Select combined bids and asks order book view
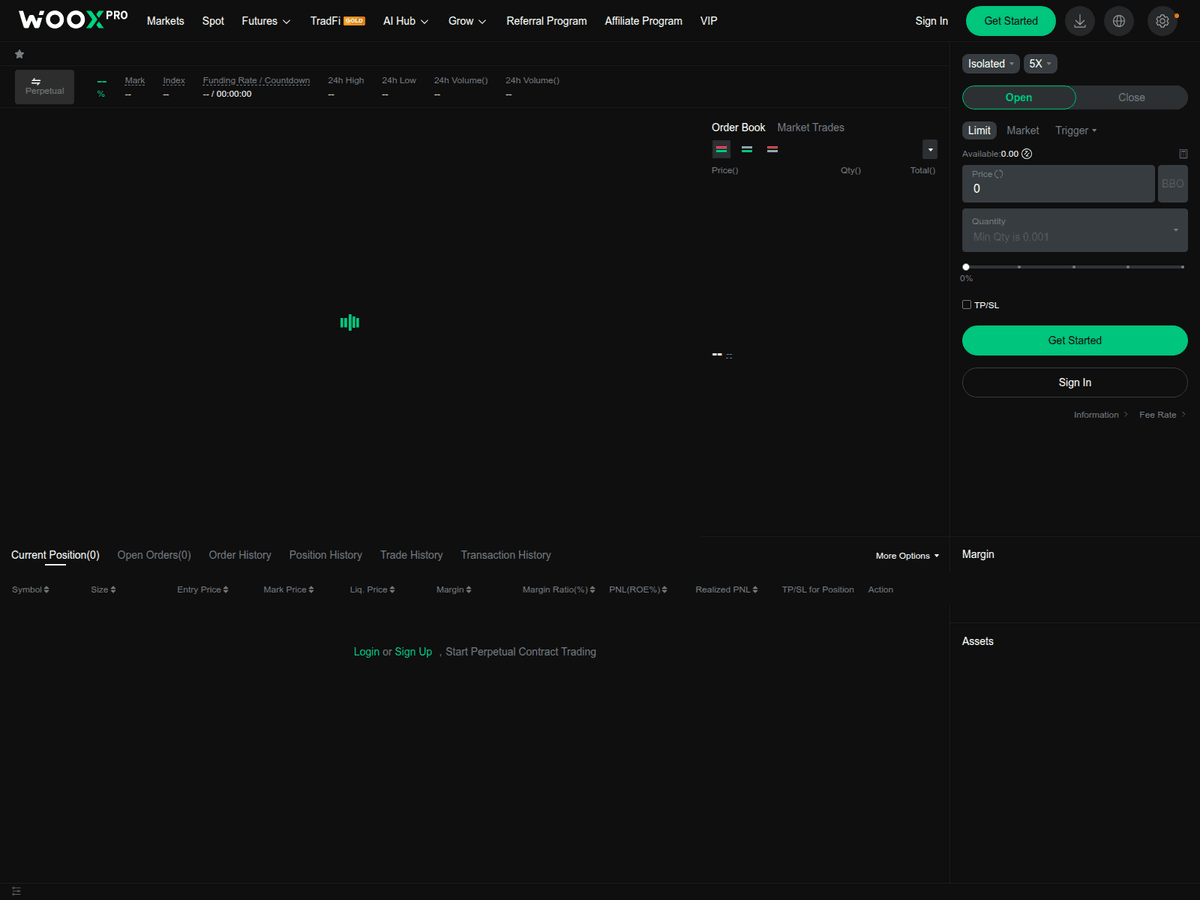 point(721,149)
